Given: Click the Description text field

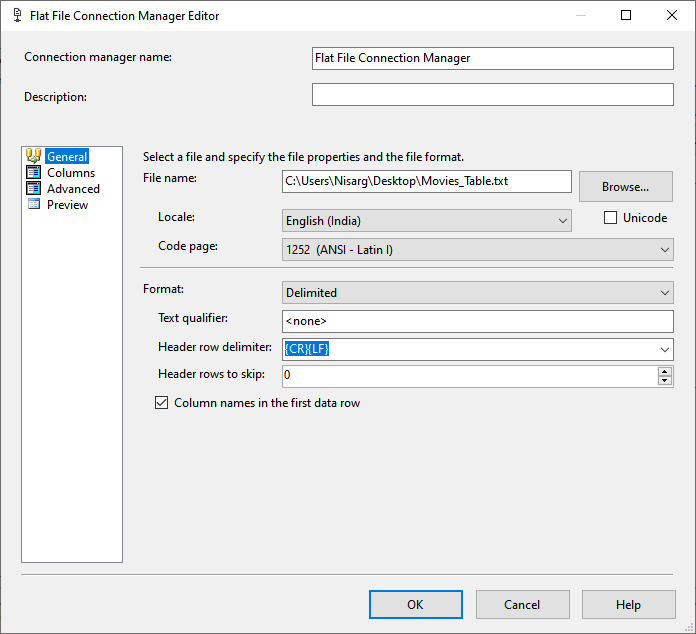Looking at the screenshot, I should click(492, 94).
